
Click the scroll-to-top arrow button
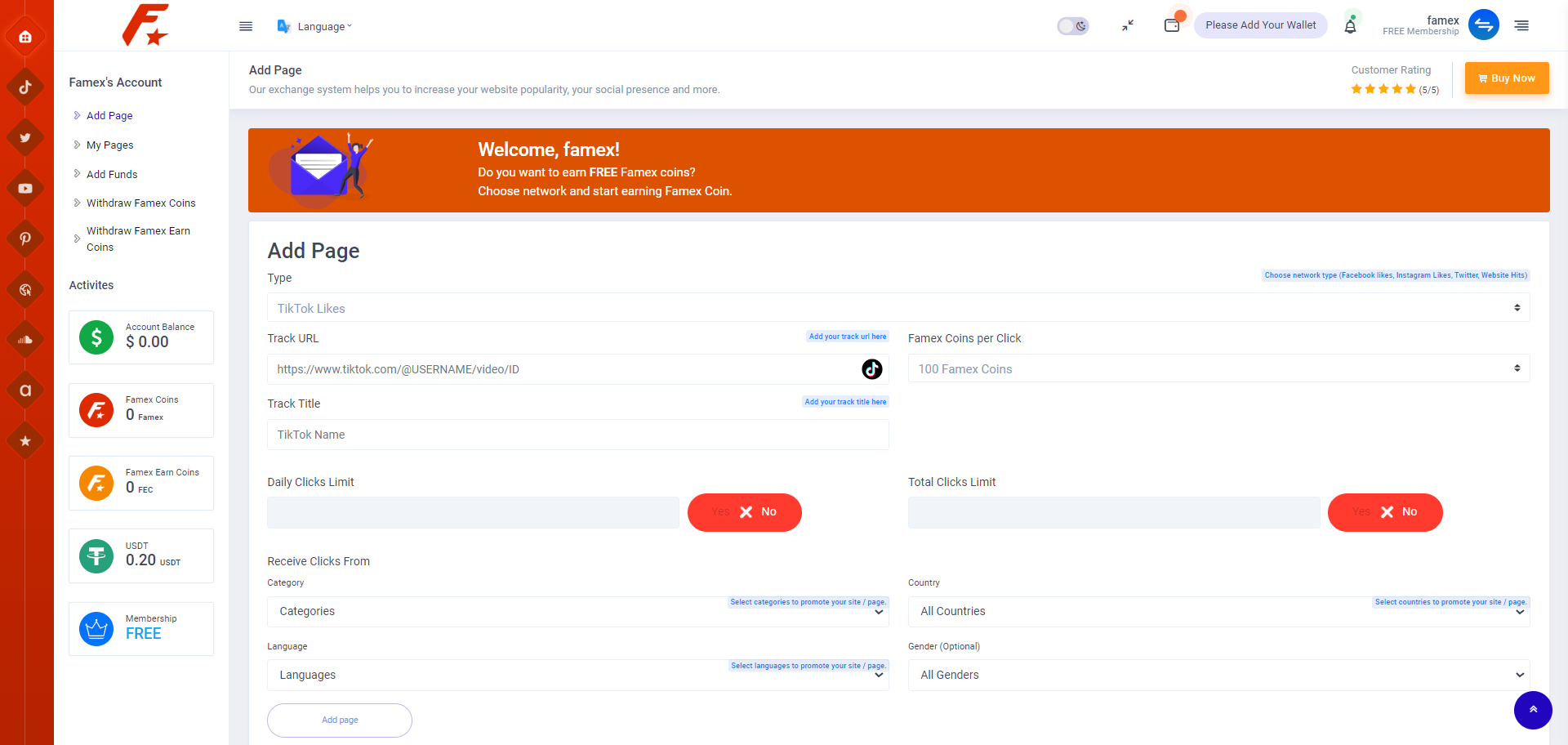1533,710
